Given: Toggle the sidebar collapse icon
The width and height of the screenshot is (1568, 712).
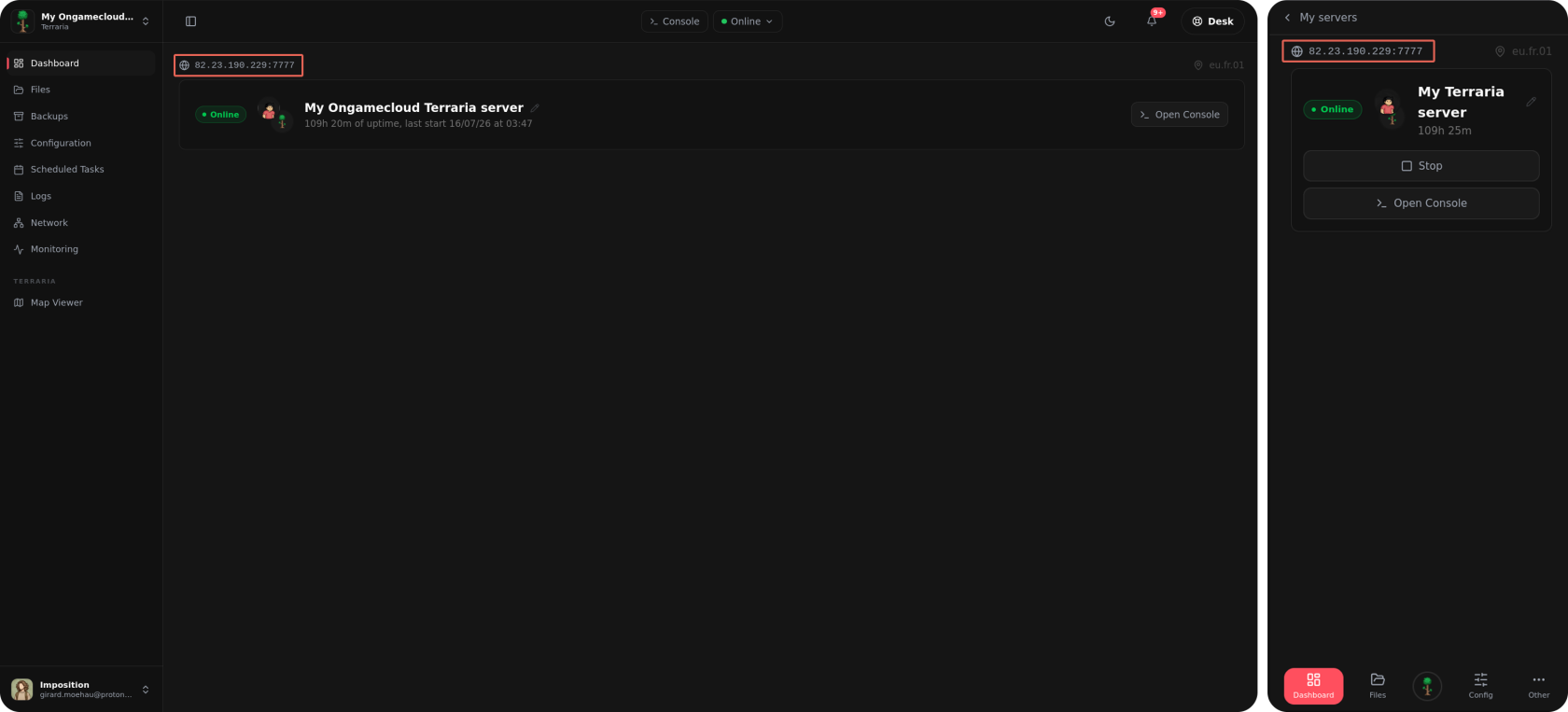Looking at the screenshot, I should coord(190,21).
